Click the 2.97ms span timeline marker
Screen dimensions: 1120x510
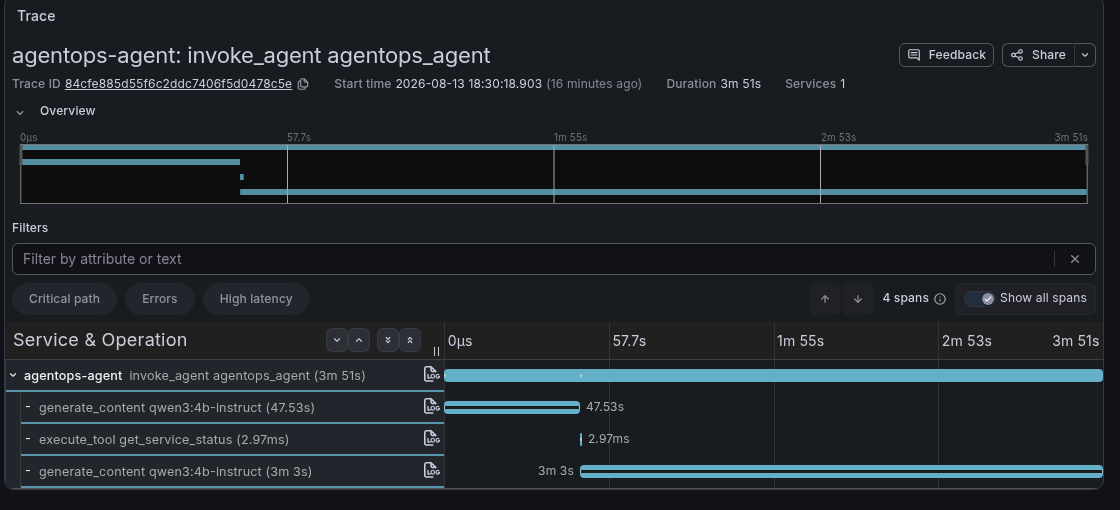click(581, 439)
